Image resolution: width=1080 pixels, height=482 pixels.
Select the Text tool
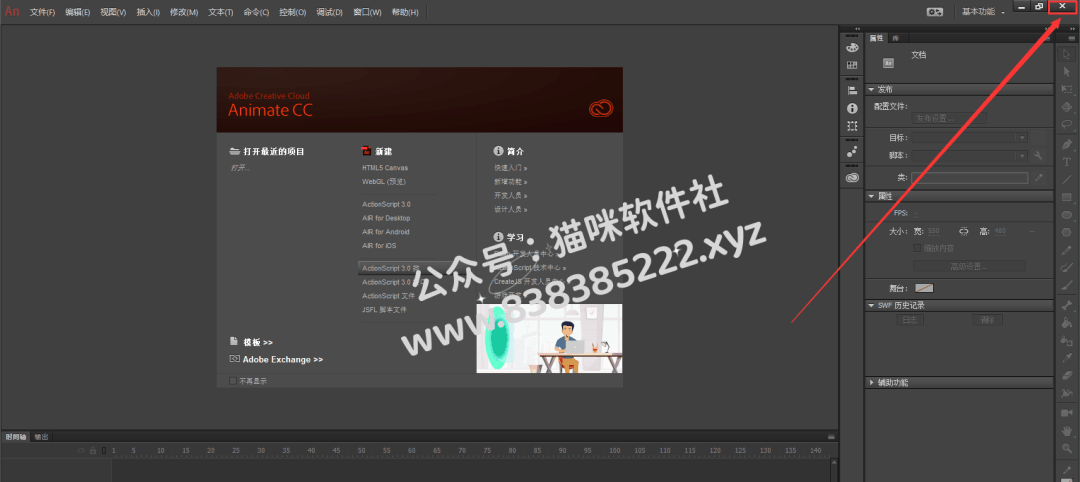tap(1067, 162)
